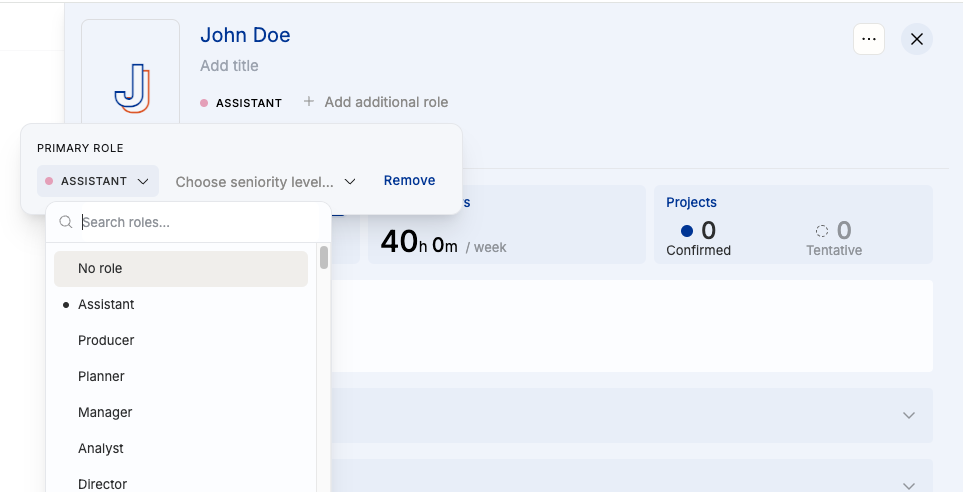Open the Choose seniority level dropdown

pos(265,182)
